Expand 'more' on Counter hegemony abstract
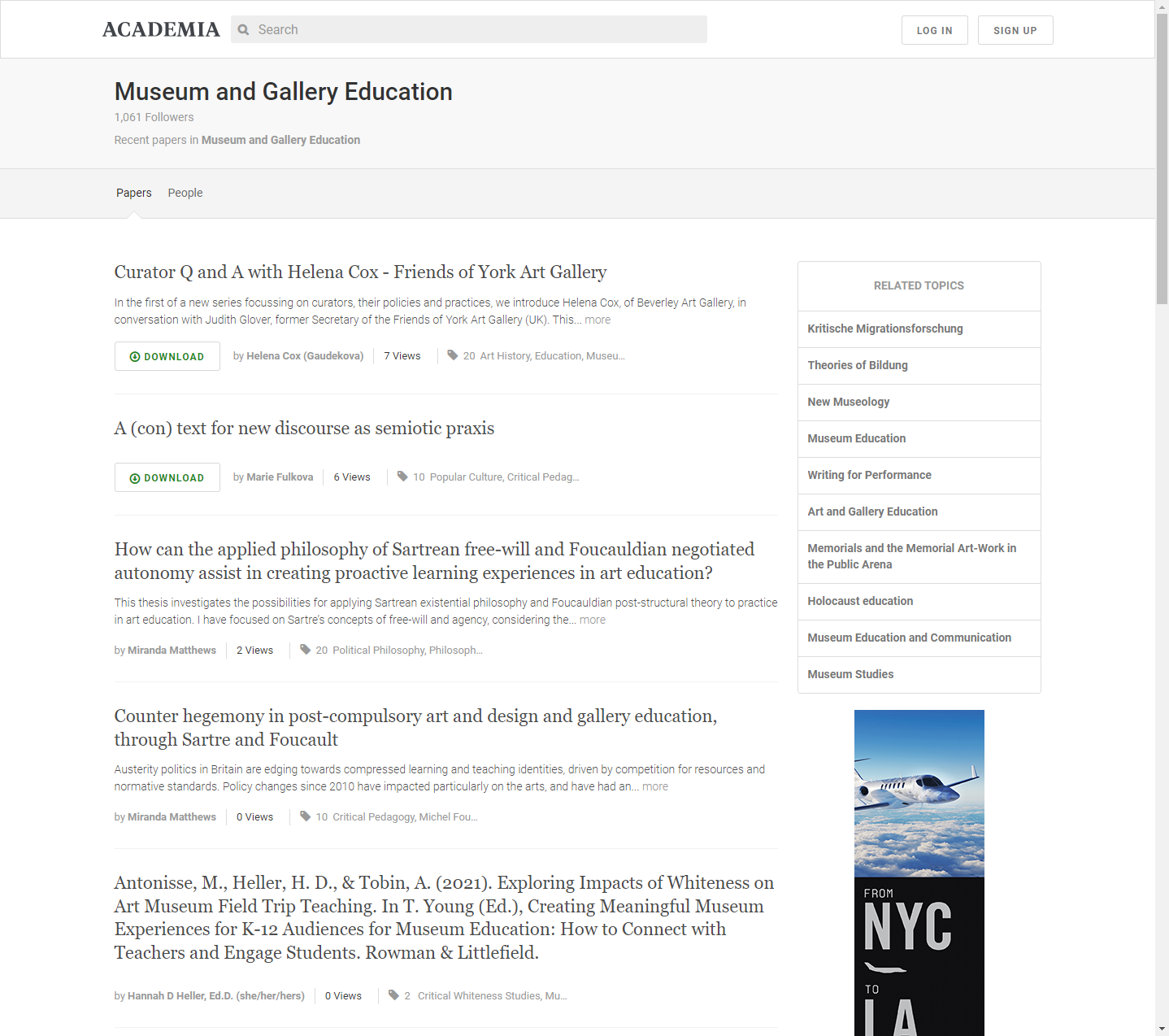1169x1036 pixels. point(655,786)
